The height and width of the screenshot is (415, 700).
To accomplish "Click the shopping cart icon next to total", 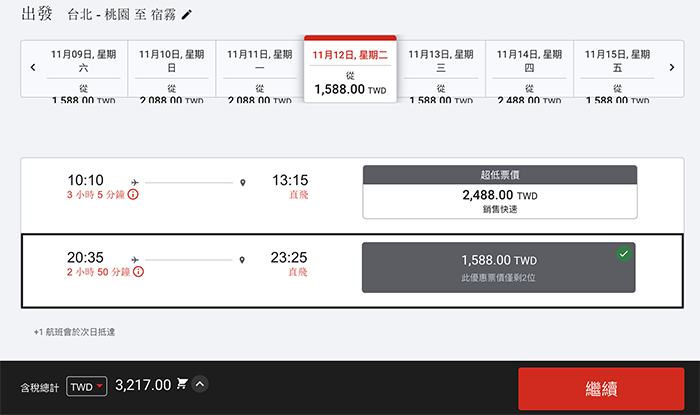I will coord(182,383).
